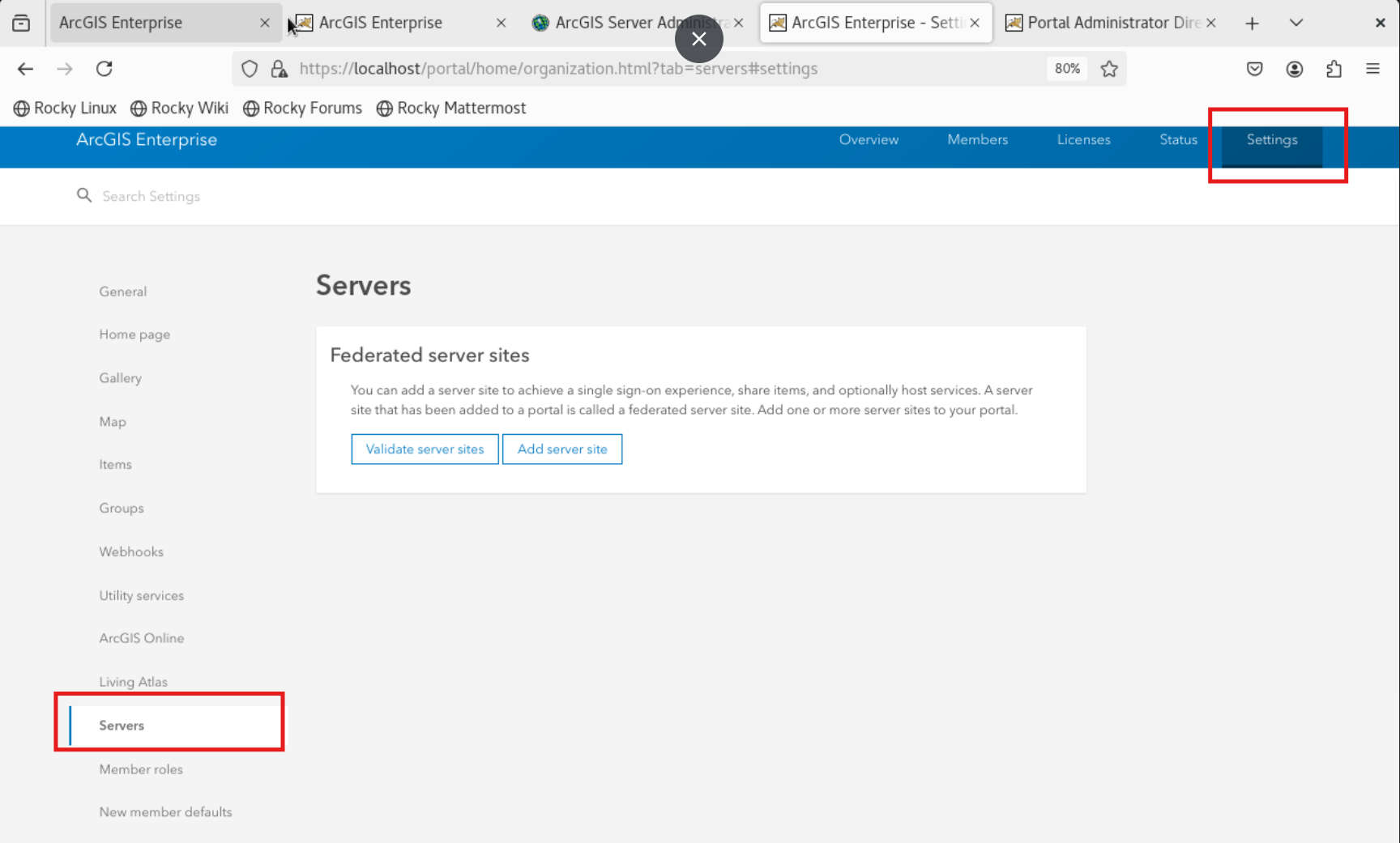This screenshot has width=1400, height=843.
Task: Open General settings in sidebar
Action: coord(123,292)
